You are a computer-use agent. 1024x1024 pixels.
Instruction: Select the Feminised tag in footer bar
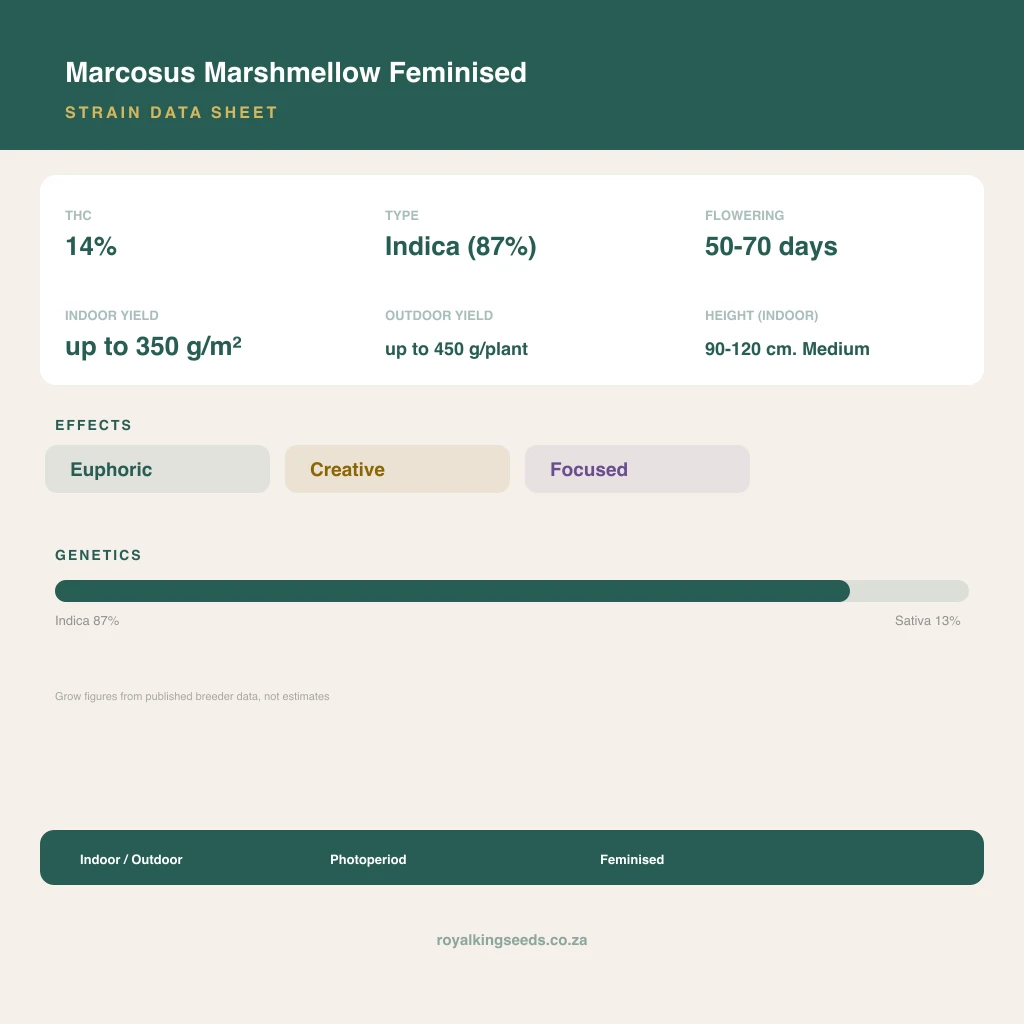(x=632, y=859)
